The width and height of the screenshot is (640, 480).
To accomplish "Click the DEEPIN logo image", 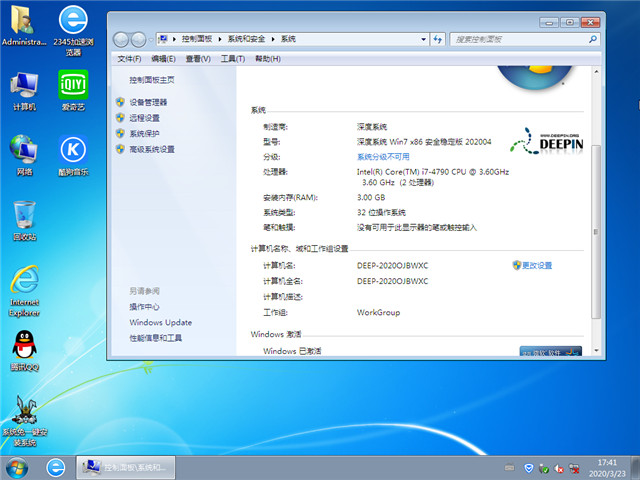I will coord(547,141).
